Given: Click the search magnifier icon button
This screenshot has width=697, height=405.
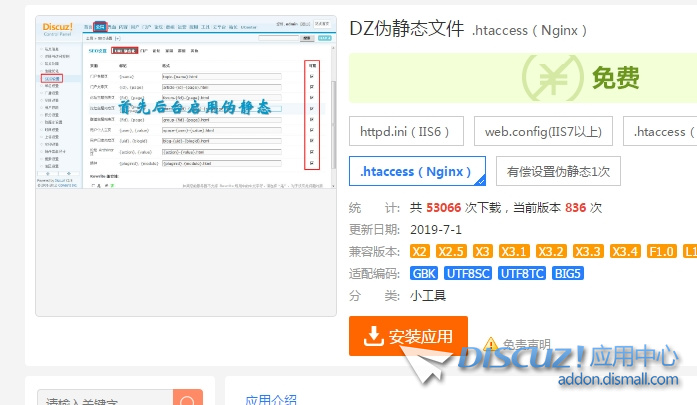Looking at the screenshot, I should (188, 398).
